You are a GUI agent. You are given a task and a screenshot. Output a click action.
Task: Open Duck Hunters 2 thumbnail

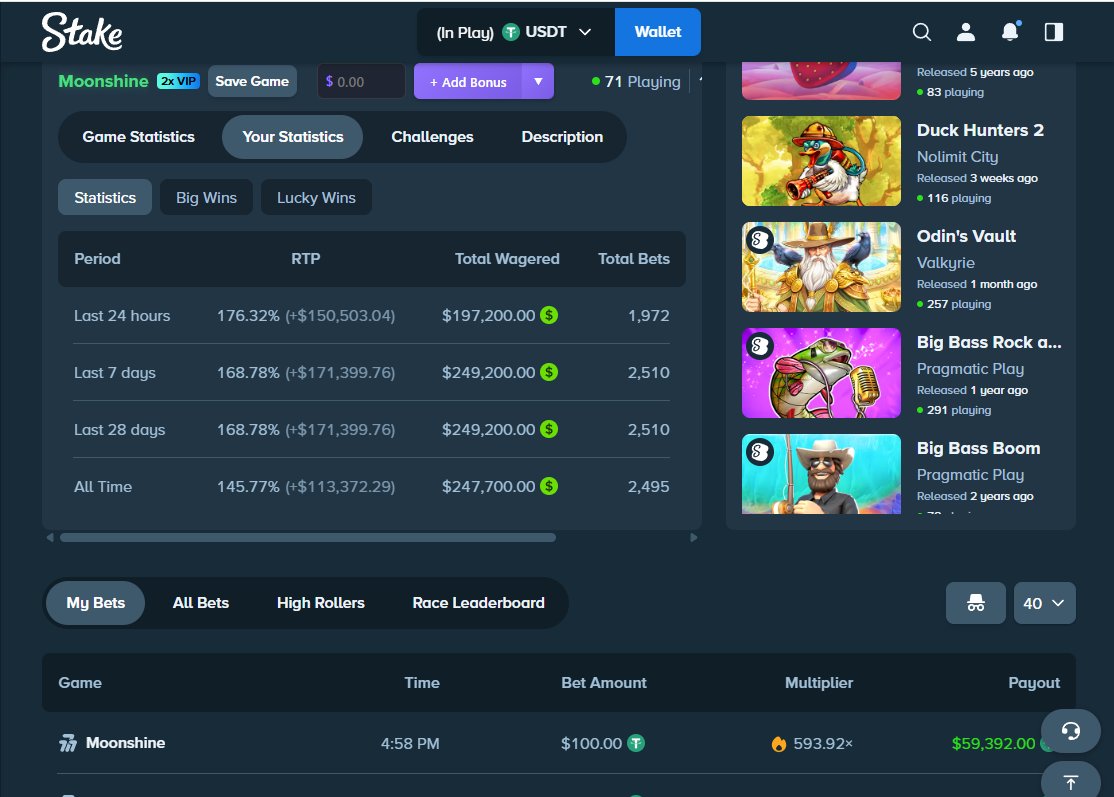point(821,161)
